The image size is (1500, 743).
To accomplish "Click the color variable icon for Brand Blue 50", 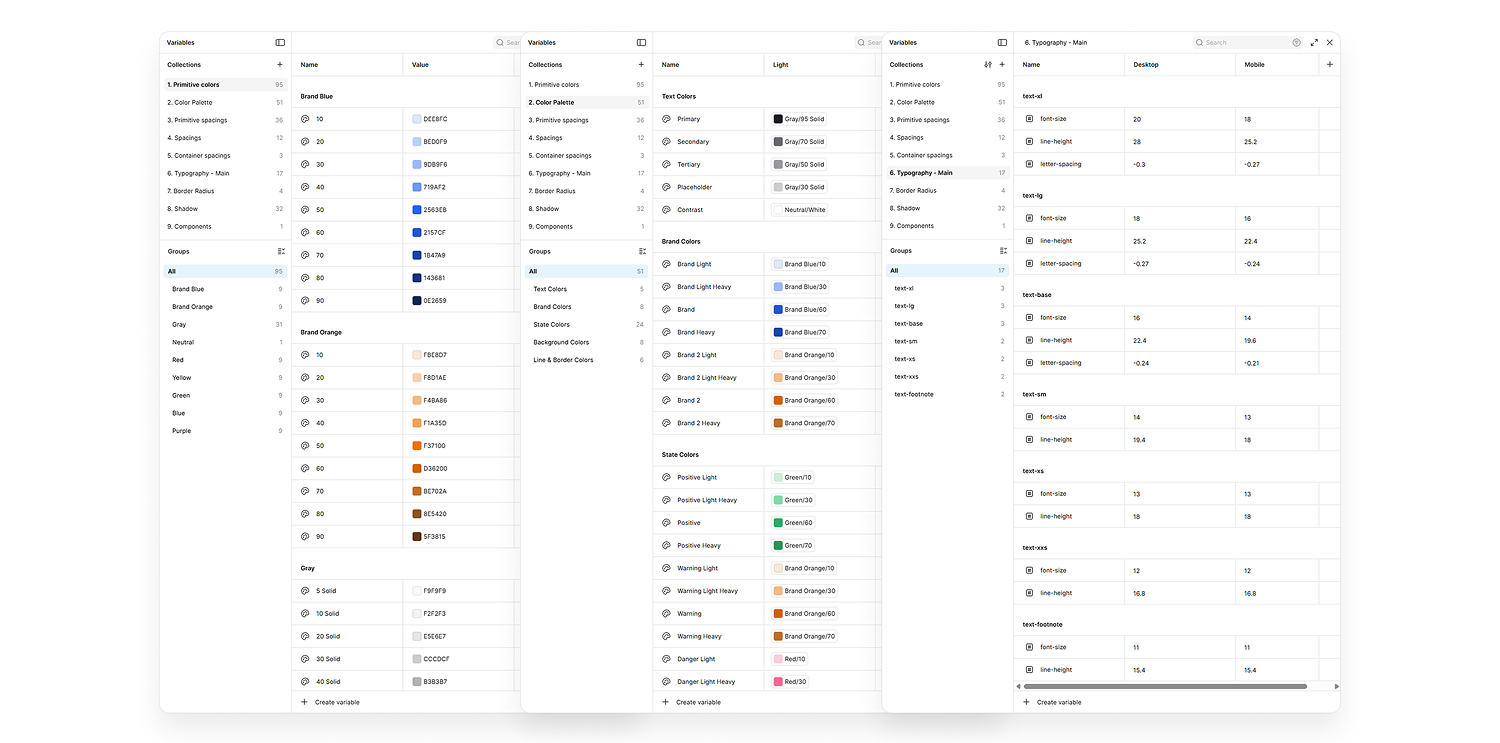I will (x=305, y=210).
